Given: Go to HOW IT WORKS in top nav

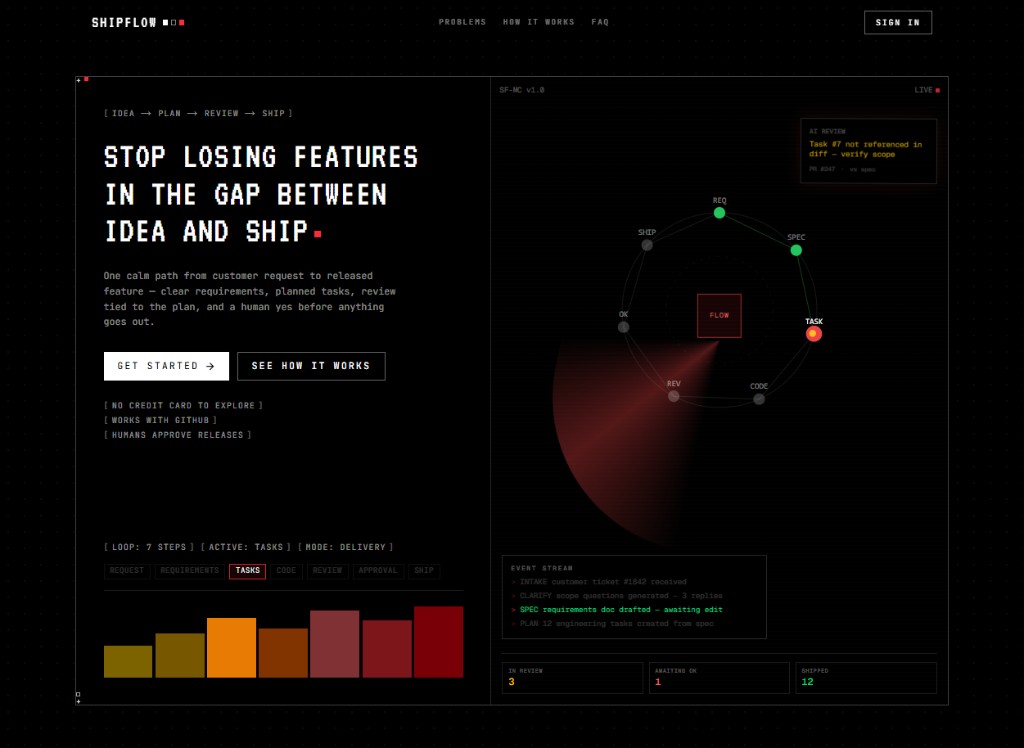Looking at the screenshot, I should 539,22.
